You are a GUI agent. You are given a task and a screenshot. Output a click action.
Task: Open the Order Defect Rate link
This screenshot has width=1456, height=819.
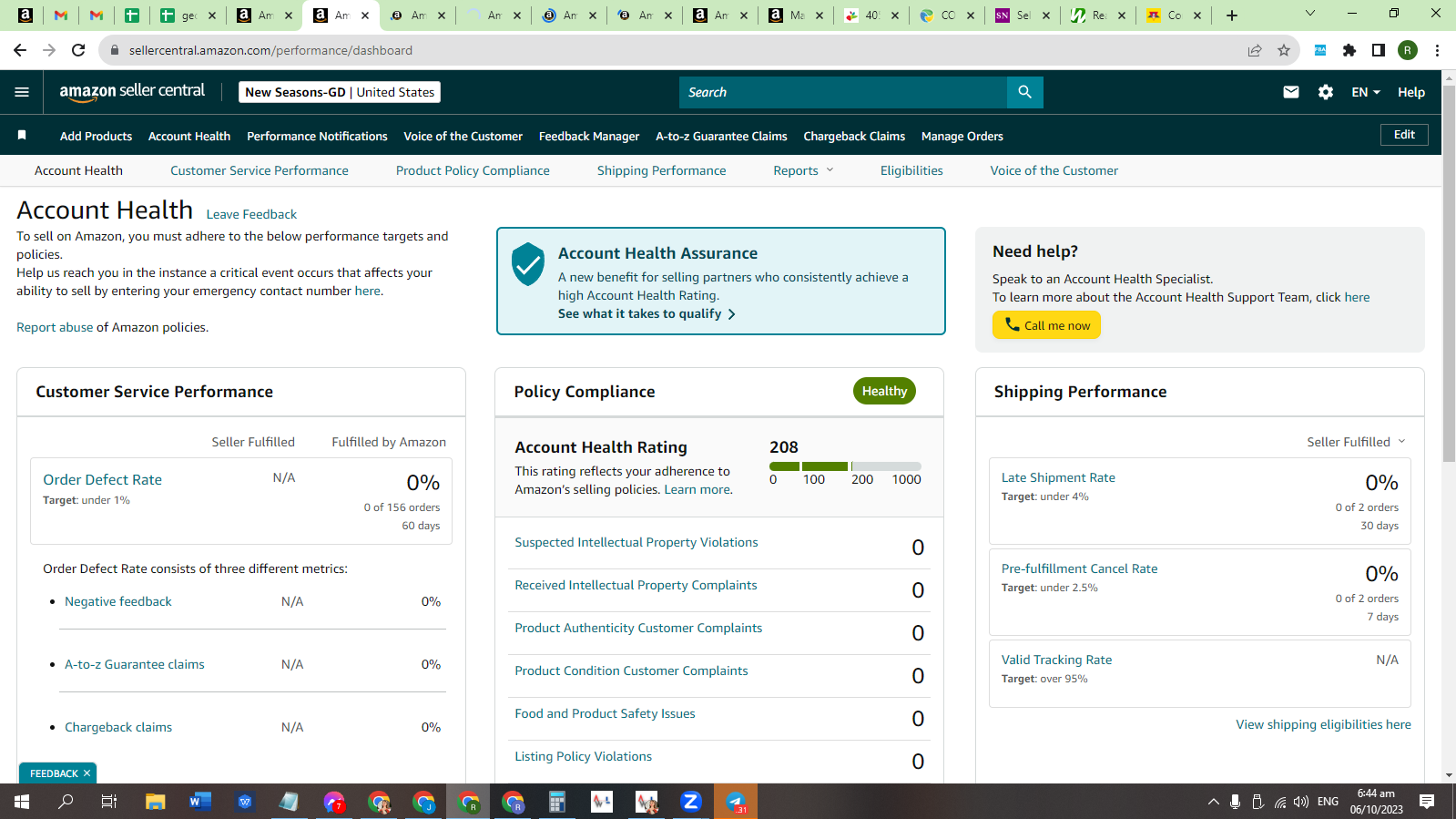102,479
